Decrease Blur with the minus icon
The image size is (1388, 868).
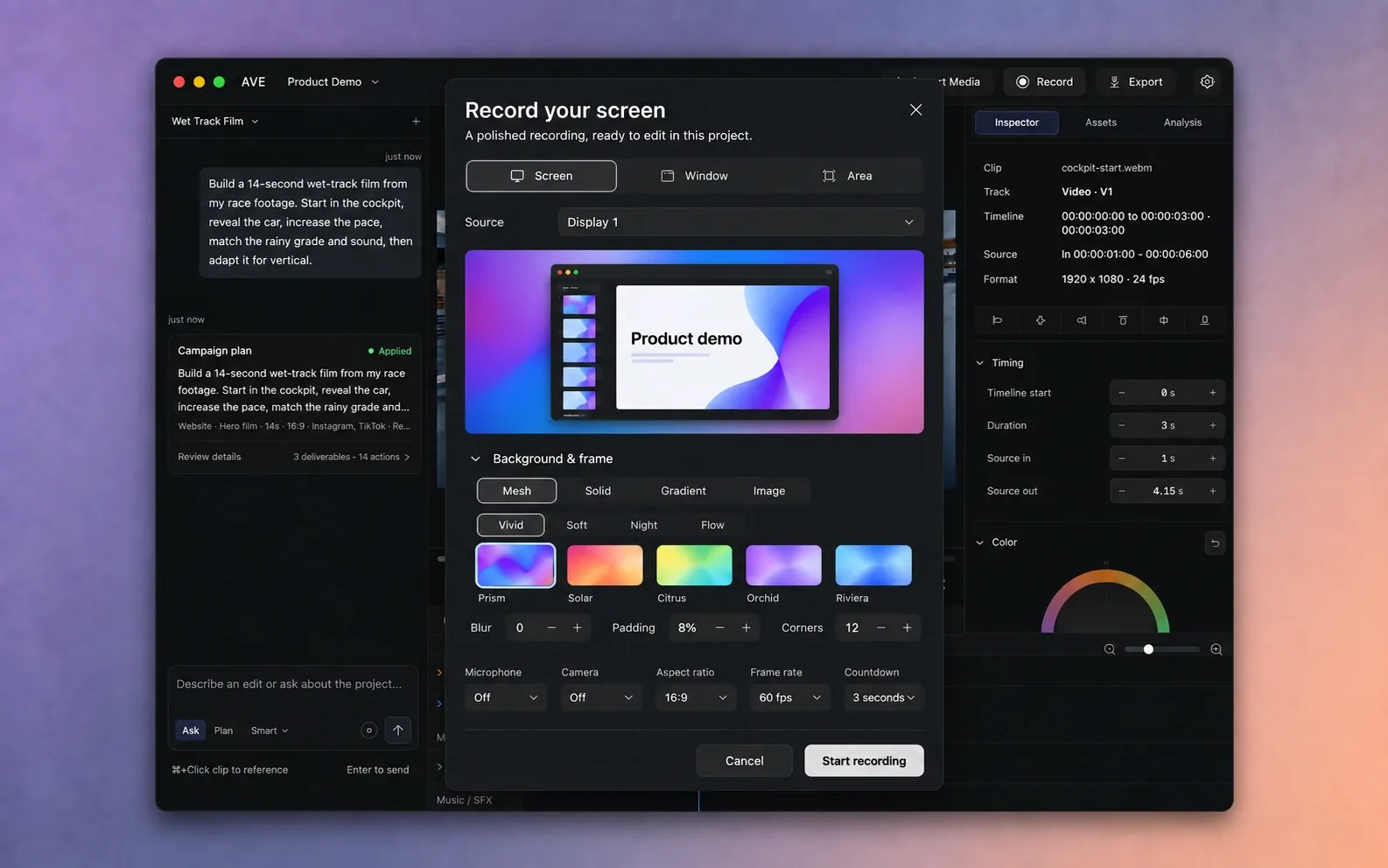click(551, 627)
